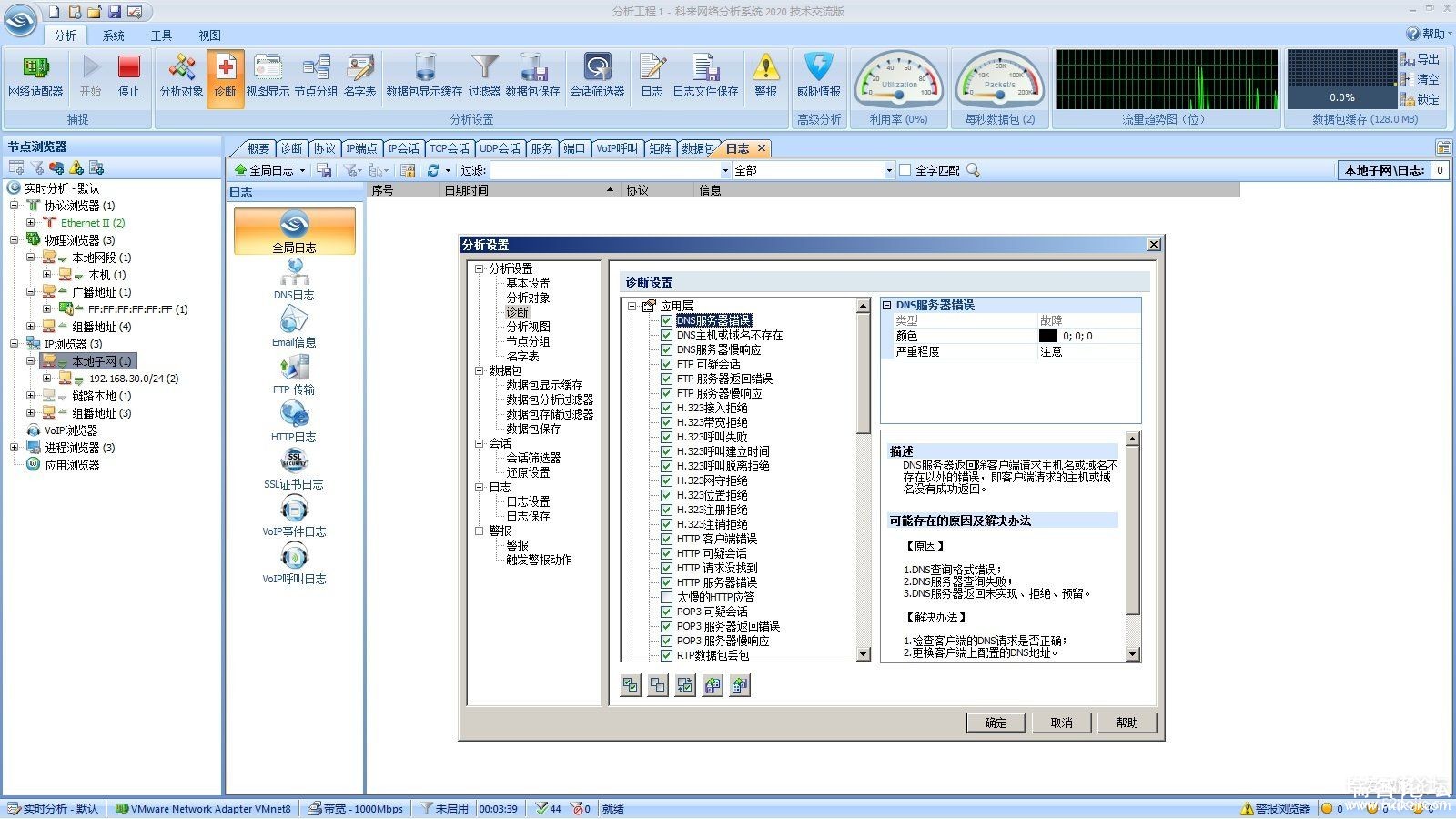Collapse the 警报 settings tree node
This screenshot has height=819, width=1456.
coord(479,531)
